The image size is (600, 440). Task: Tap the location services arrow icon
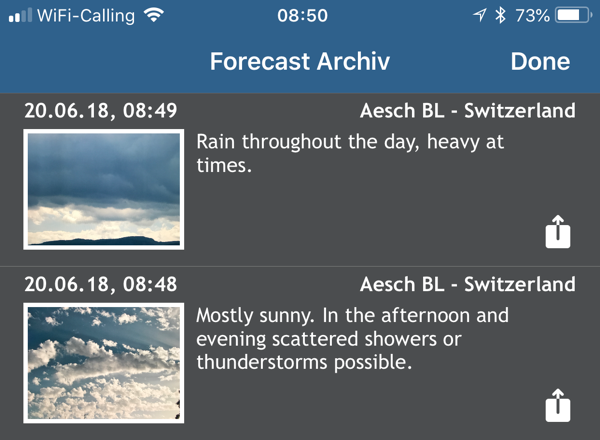(479, 15)
